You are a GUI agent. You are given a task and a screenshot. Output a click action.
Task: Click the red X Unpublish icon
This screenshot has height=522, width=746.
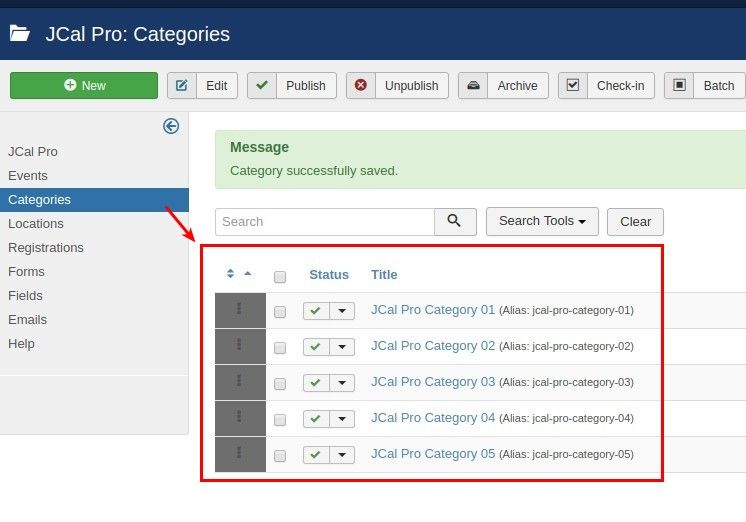[361, 86]
